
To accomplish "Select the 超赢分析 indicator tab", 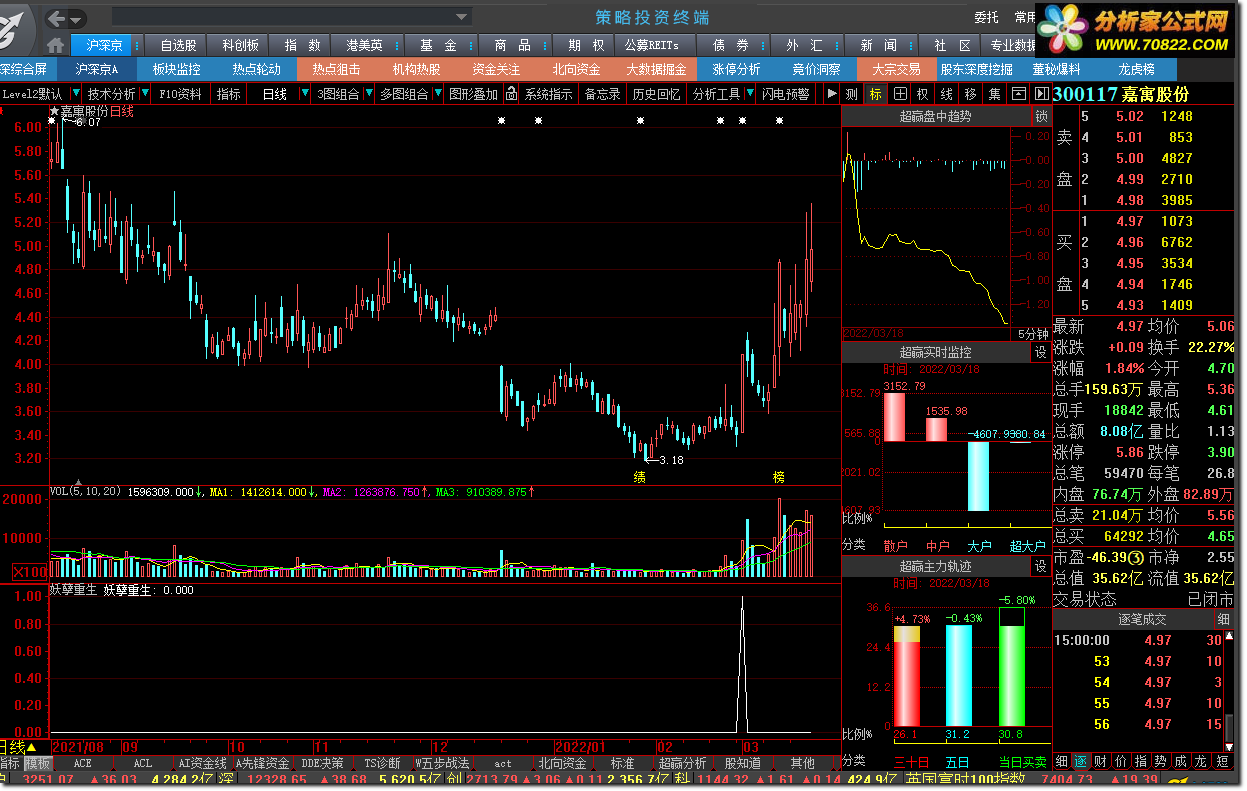I will [x=682, y=763].
